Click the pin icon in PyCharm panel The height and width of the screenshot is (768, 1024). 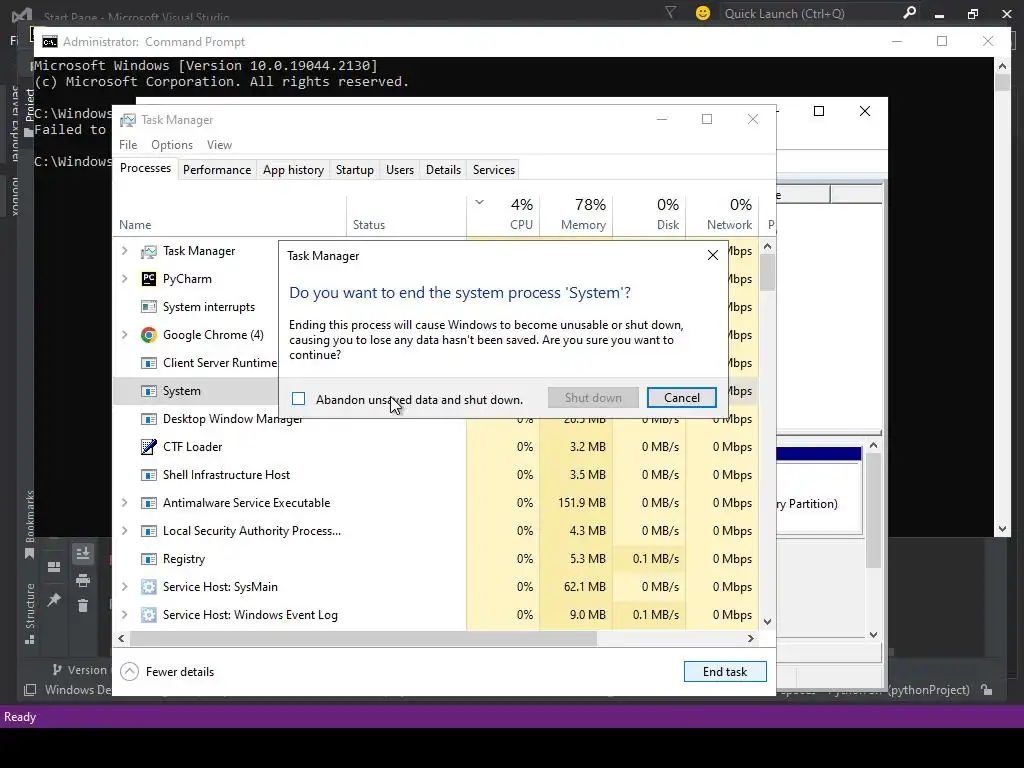(x=54, y=600)
